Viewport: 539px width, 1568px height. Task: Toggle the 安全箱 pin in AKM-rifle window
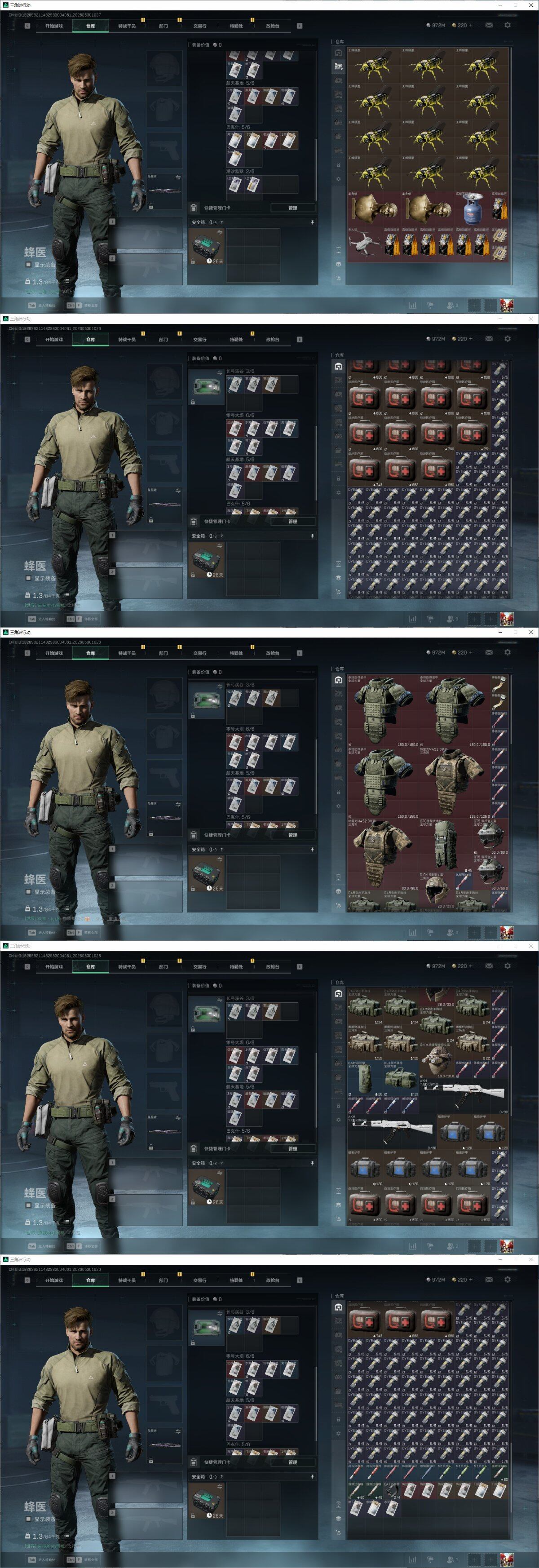pyautogui.click(x=312, y=1163)
